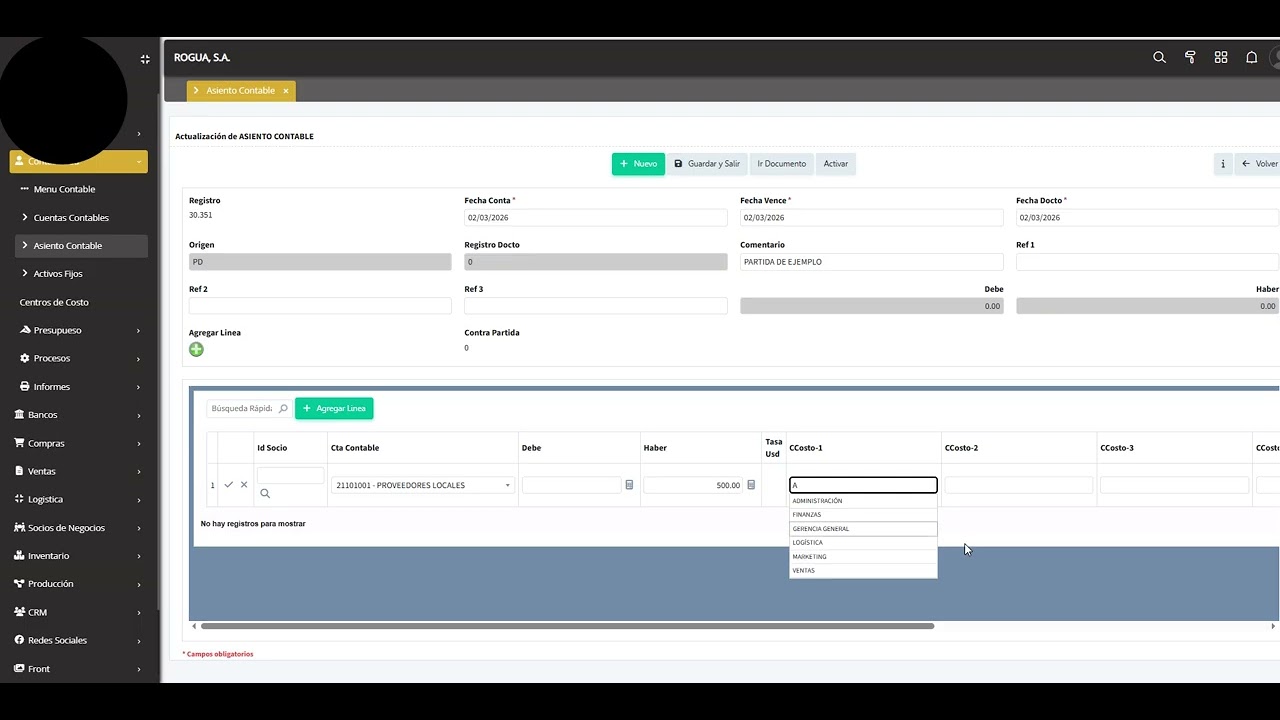Expand Inventario menu
The image size is (1280, 720).
[79, 555]
